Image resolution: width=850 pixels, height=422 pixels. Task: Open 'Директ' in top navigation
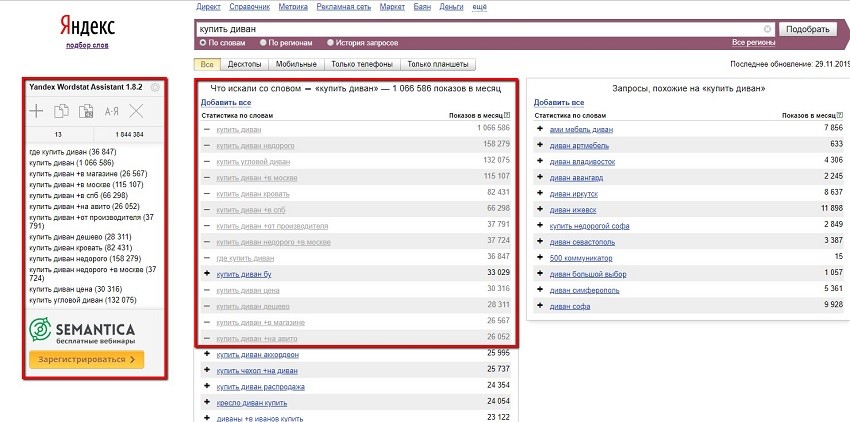click(x=209, y=7)
